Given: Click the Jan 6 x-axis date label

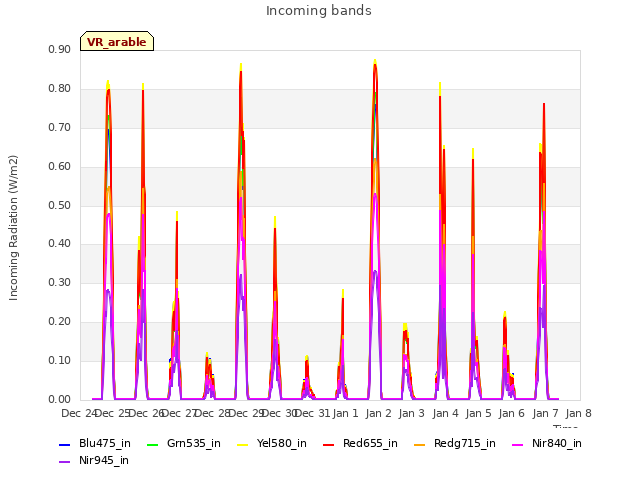Looking at the screenshot, I should [512, 413].
